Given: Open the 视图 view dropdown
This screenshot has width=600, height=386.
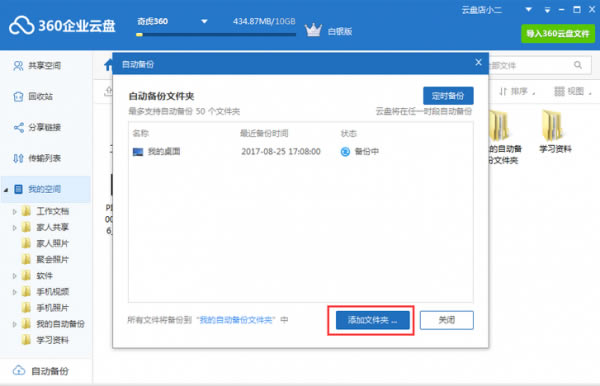Looking at the screenshot, I should pos(573,91).
